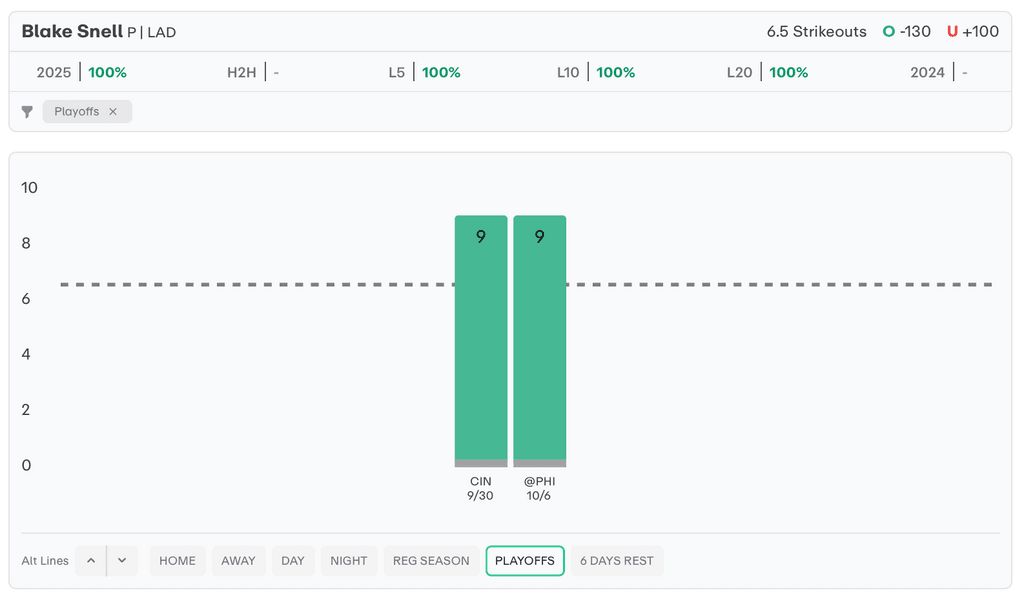The width and height of the screenshot is (1024, 604).
Task: Switch to the L5 stat tab
Action: click(x=424, y=73)
